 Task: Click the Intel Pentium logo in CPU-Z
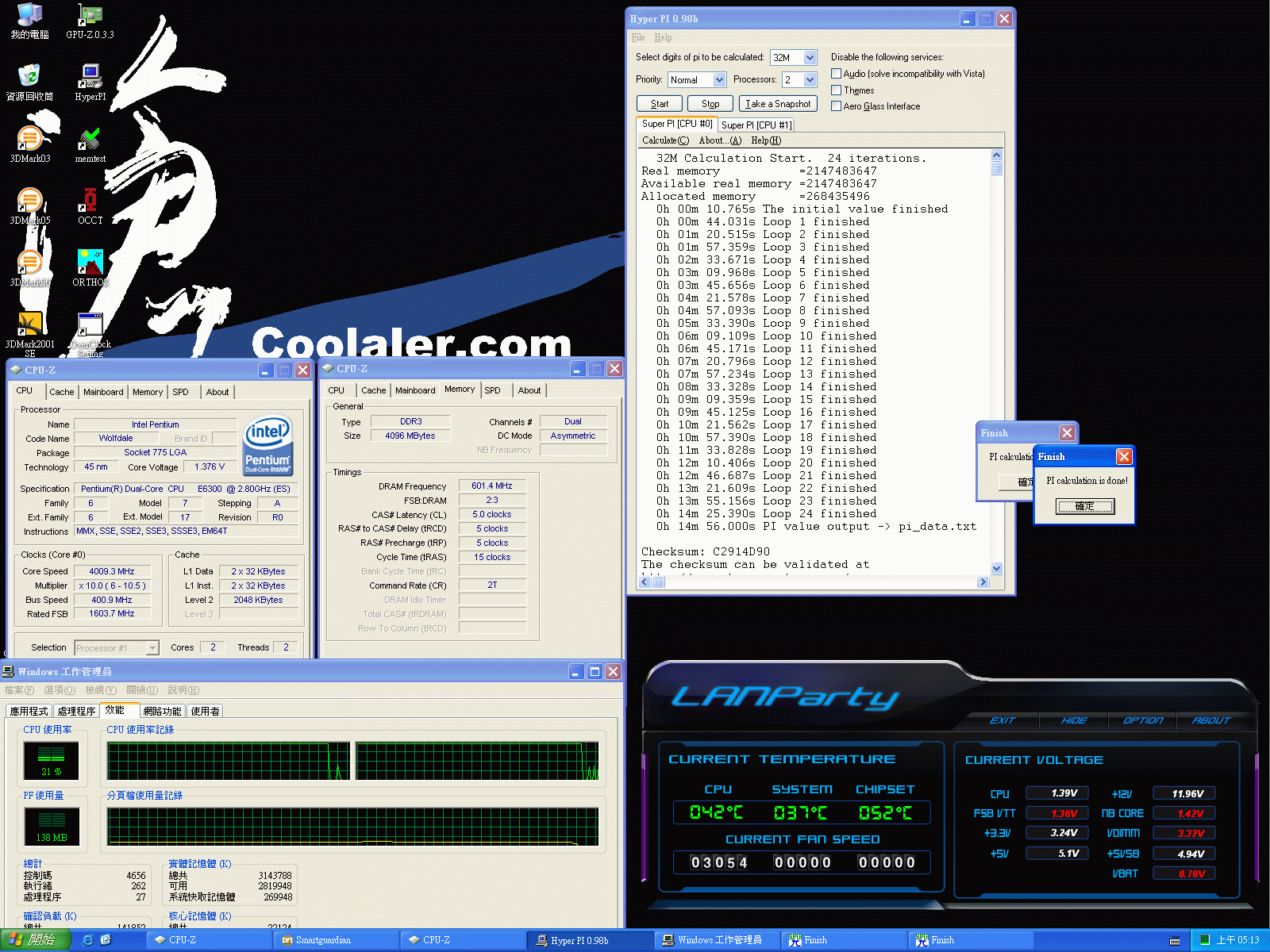coord(268,446)
